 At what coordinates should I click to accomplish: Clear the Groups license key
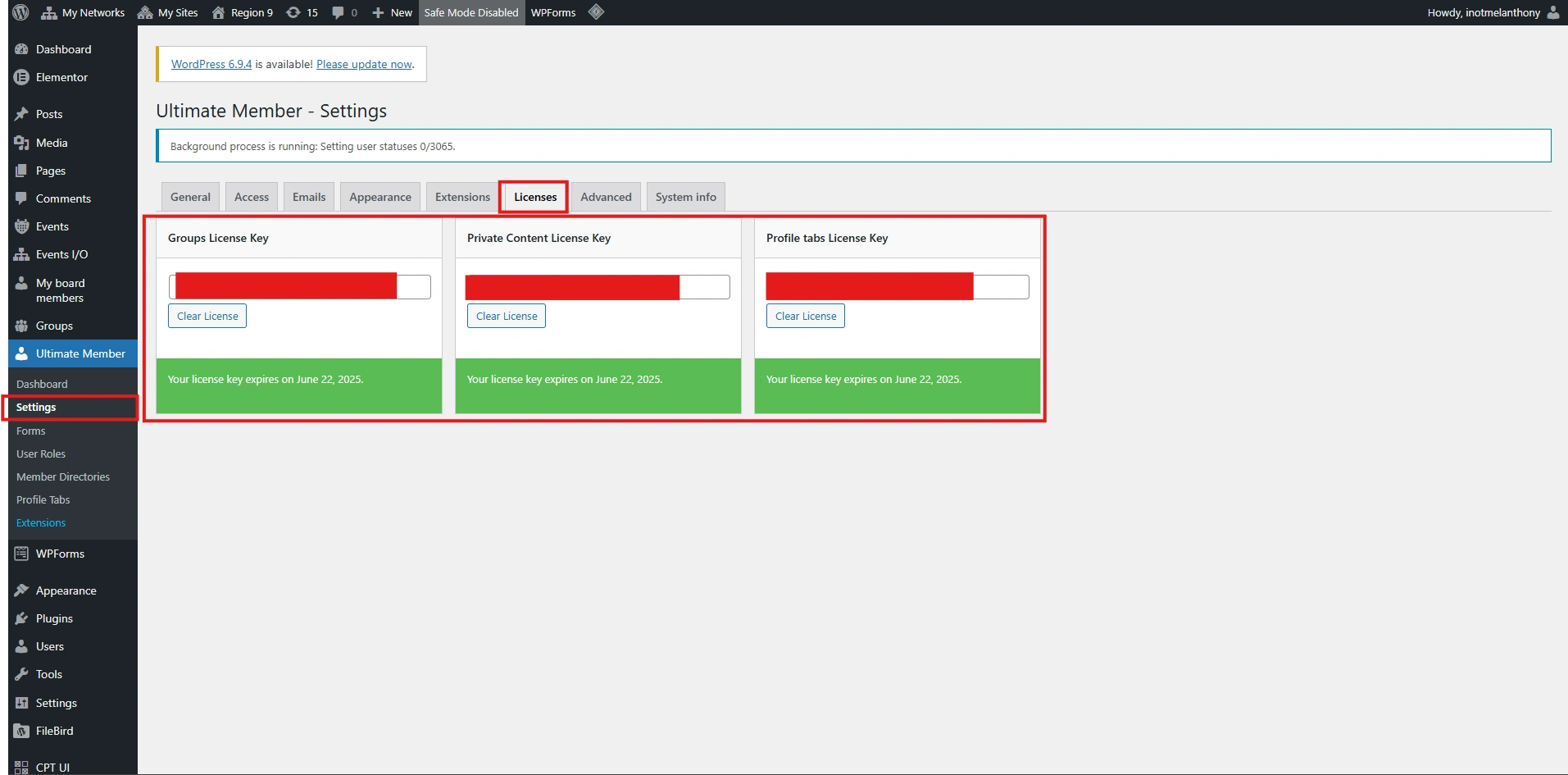(207, 316)
